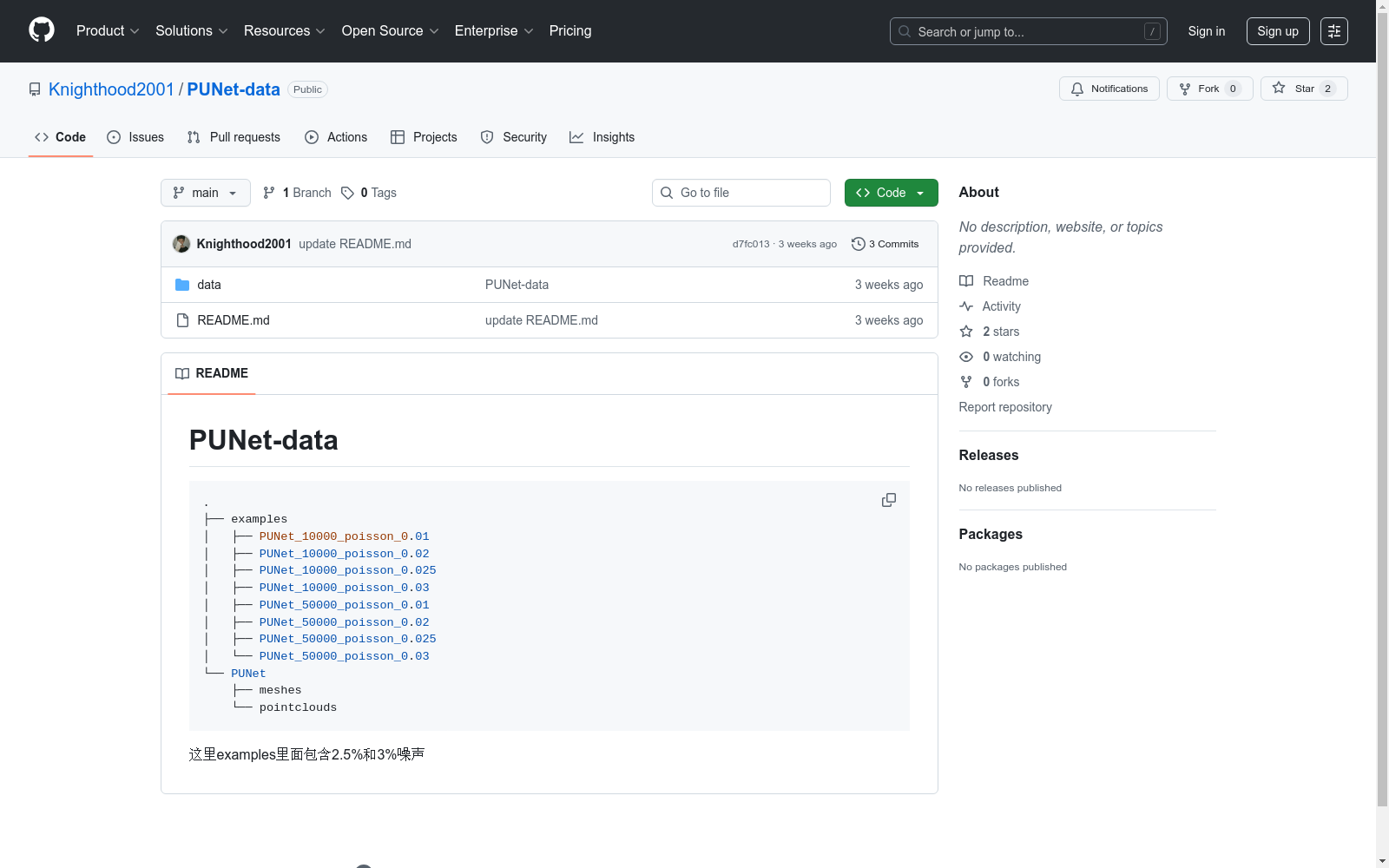Focus the Search or jump to field
This screenshot has height=868, width=1389.
coord(1029,31)
